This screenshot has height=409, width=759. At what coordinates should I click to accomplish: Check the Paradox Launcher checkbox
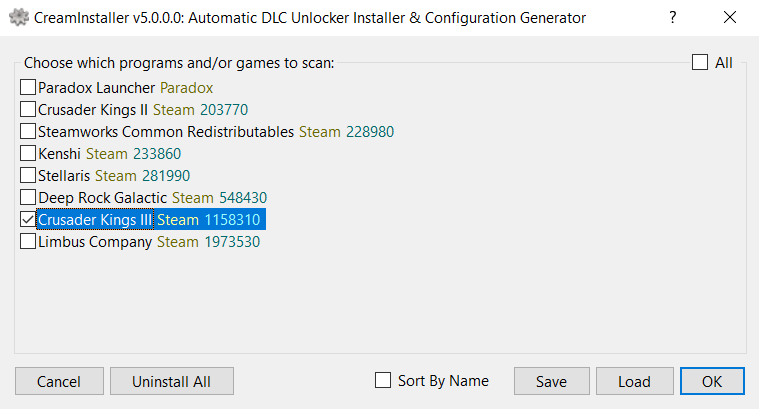coord(28,88)
